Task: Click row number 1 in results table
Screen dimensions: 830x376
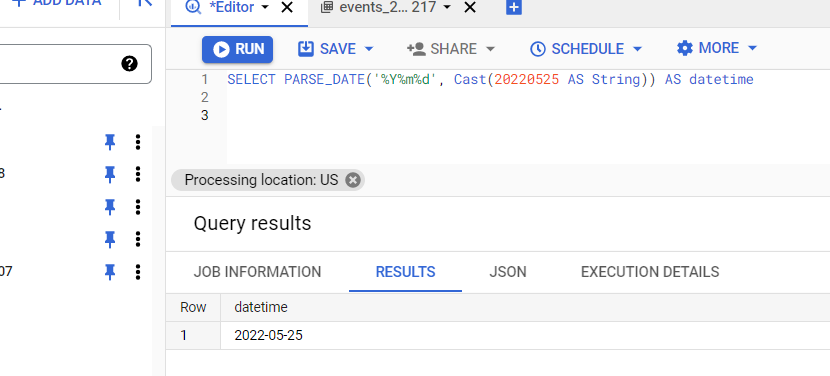Action: click(x=184, y=336)
